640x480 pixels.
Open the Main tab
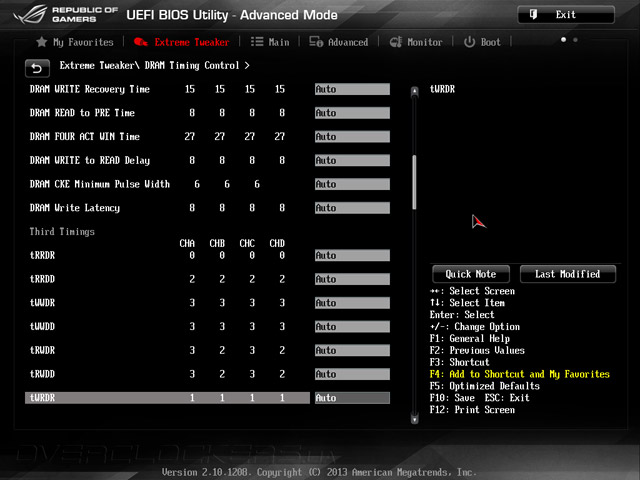[270, 42]
